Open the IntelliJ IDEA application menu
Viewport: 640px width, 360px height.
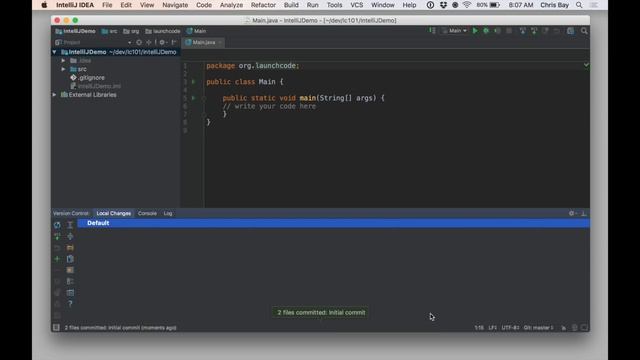pos(75,5)
